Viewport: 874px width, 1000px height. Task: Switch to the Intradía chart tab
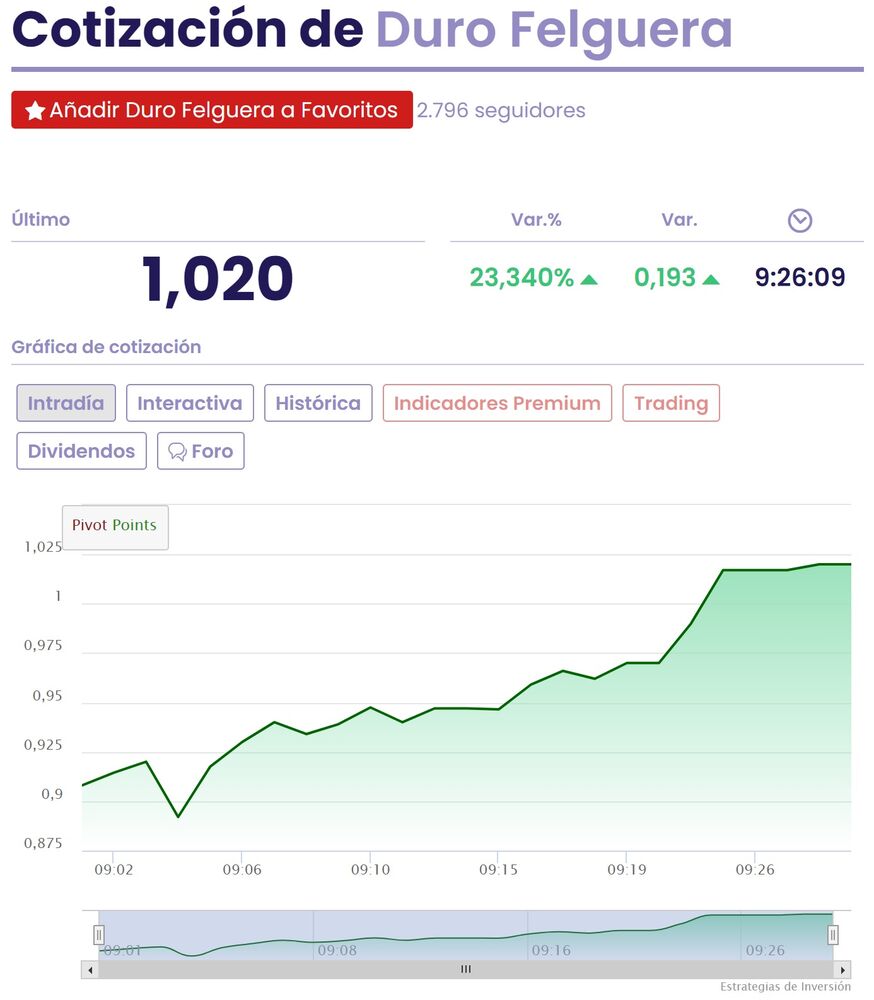click(x=66, y=404)
